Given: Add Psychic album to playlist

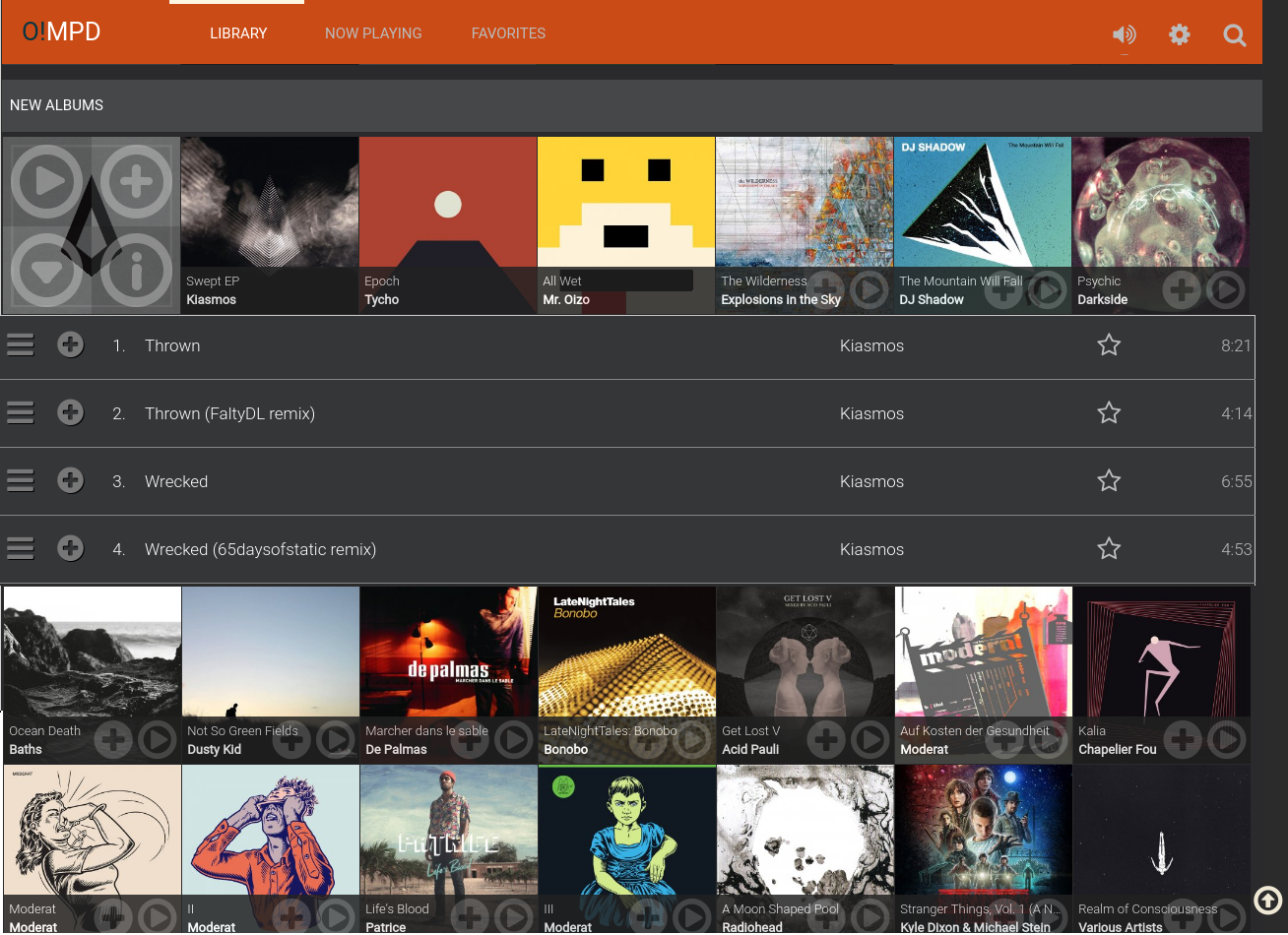Looking at the screenshot, I should tap(1183, 289).
